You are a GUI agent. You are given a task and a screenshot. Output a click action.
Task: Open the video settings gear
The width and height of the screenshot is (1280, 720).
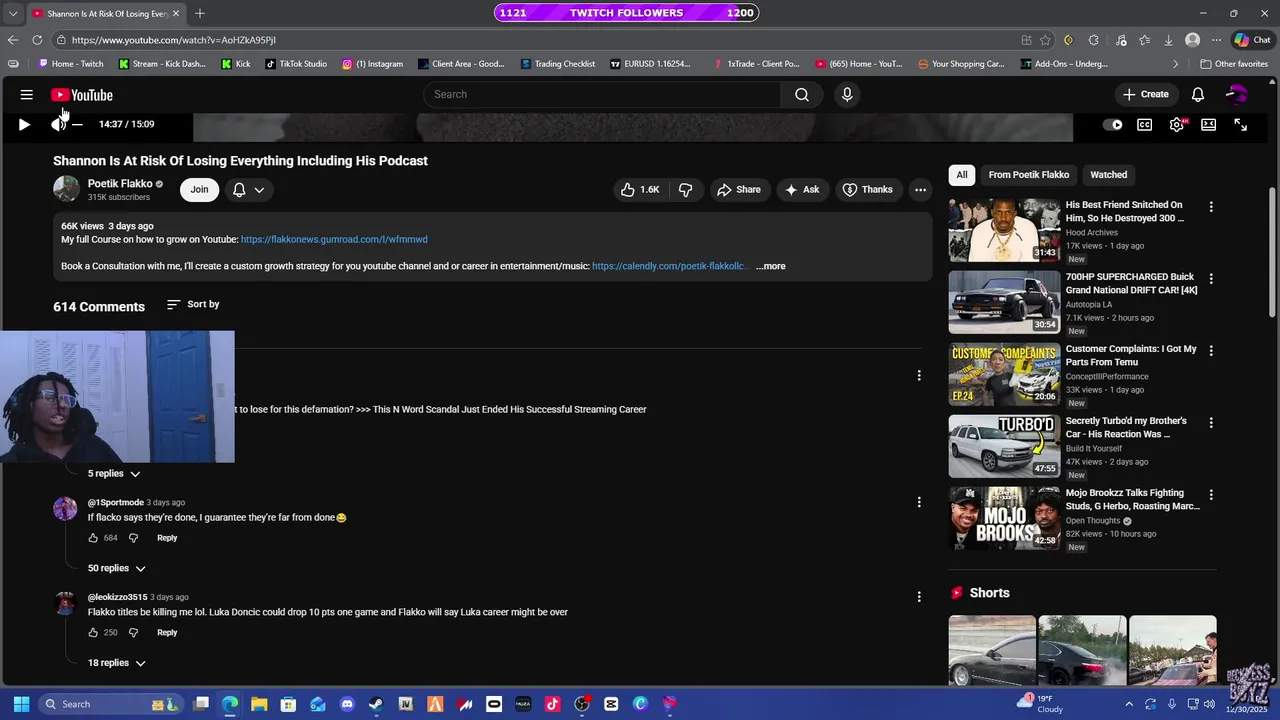coord(1177,125)
